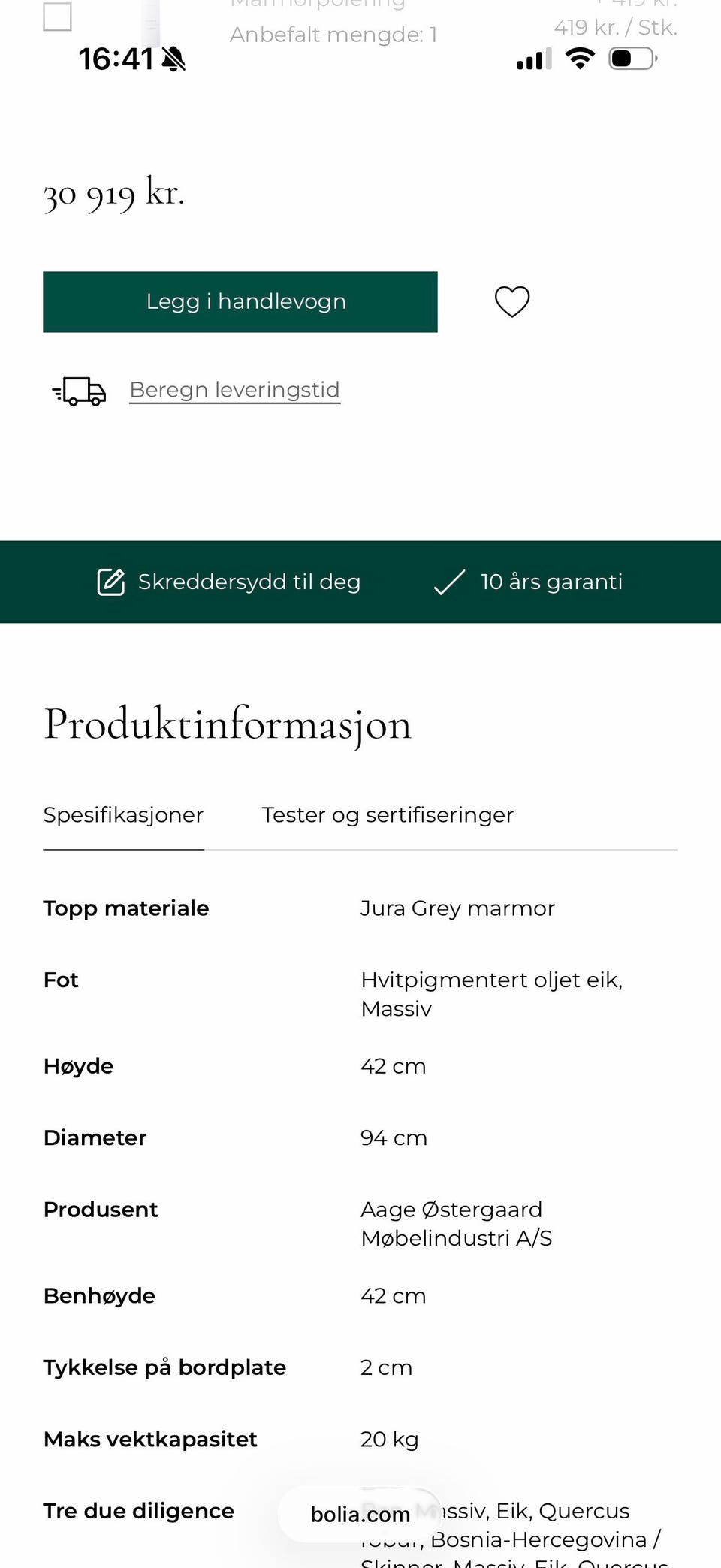
Task: Open the Anbefalt mengde quantity selector
Action: pyautogui.click(x=333, y=34)
